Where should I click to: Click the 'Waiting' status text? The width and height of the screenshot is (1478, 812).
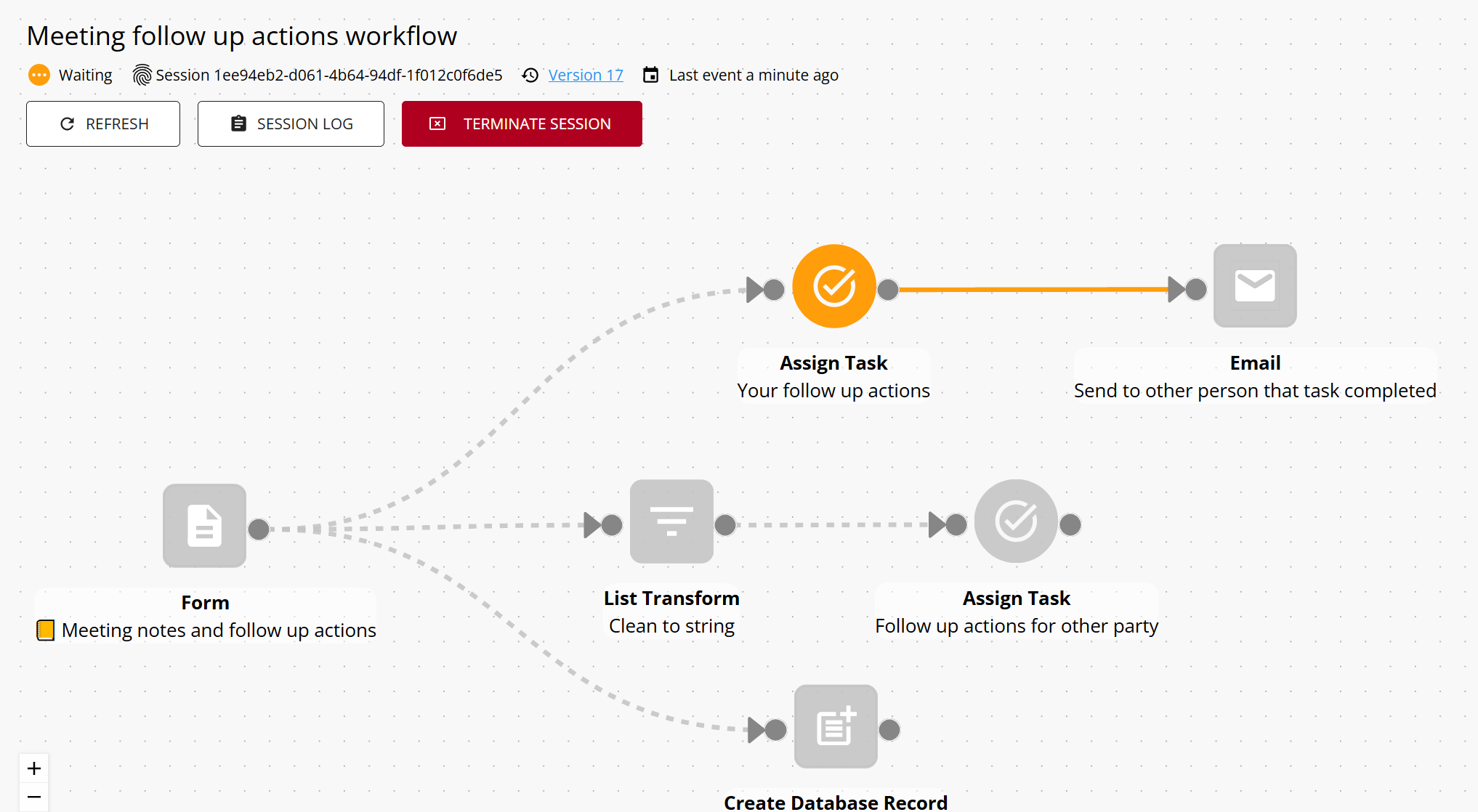coord(85,75)
